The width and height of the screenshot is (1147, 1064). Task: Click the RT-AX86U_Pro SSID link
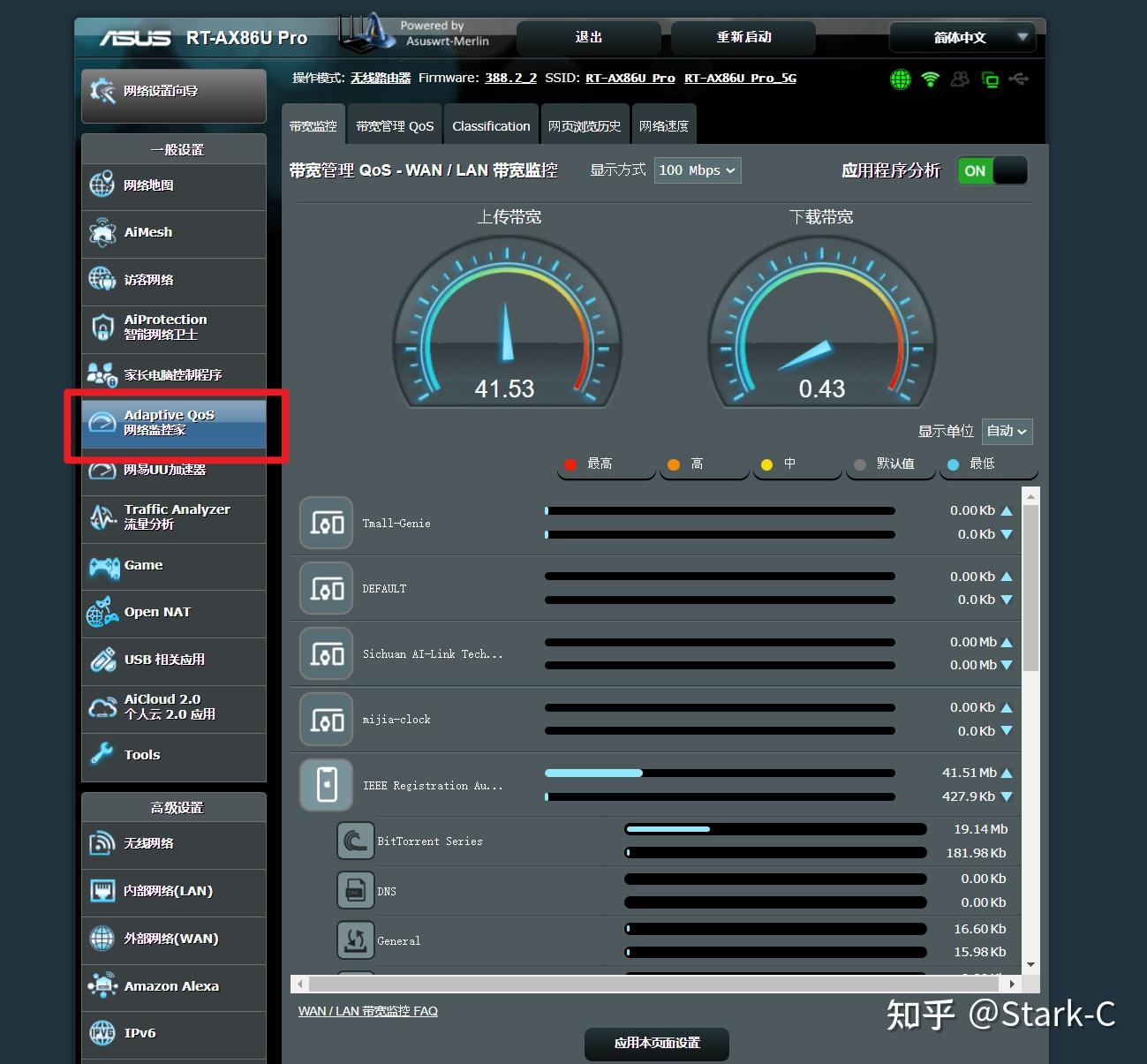630,78
